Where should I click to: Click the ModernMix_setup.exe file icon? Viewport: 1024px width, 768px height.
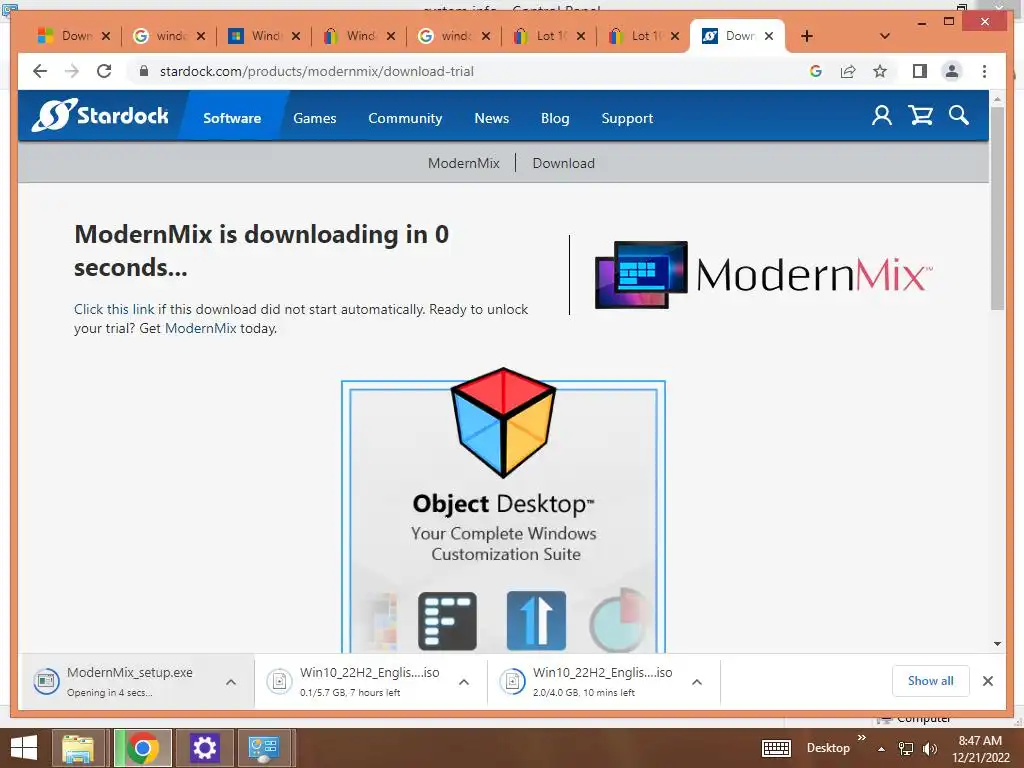coord(46,681)
